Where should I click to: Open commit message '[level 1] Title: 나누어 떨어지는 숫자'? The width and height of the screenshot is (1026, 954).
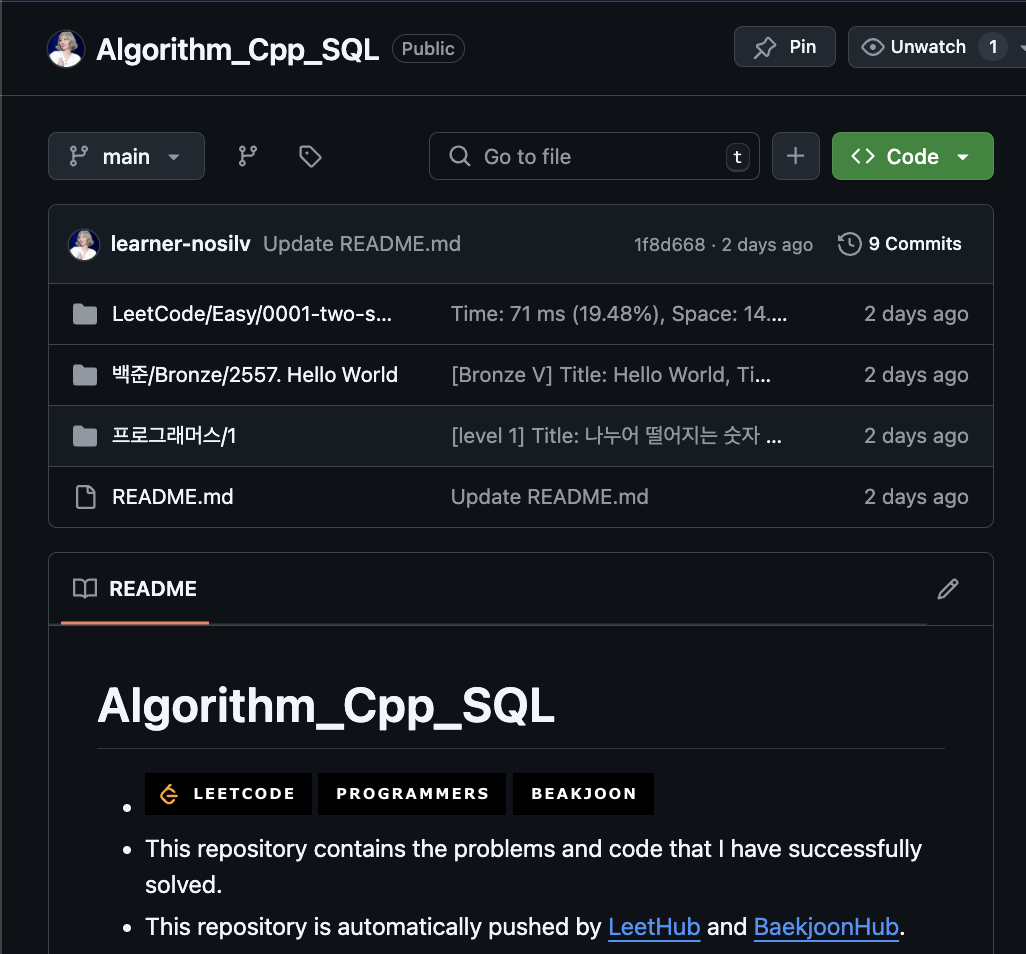(x=616, y=436)
